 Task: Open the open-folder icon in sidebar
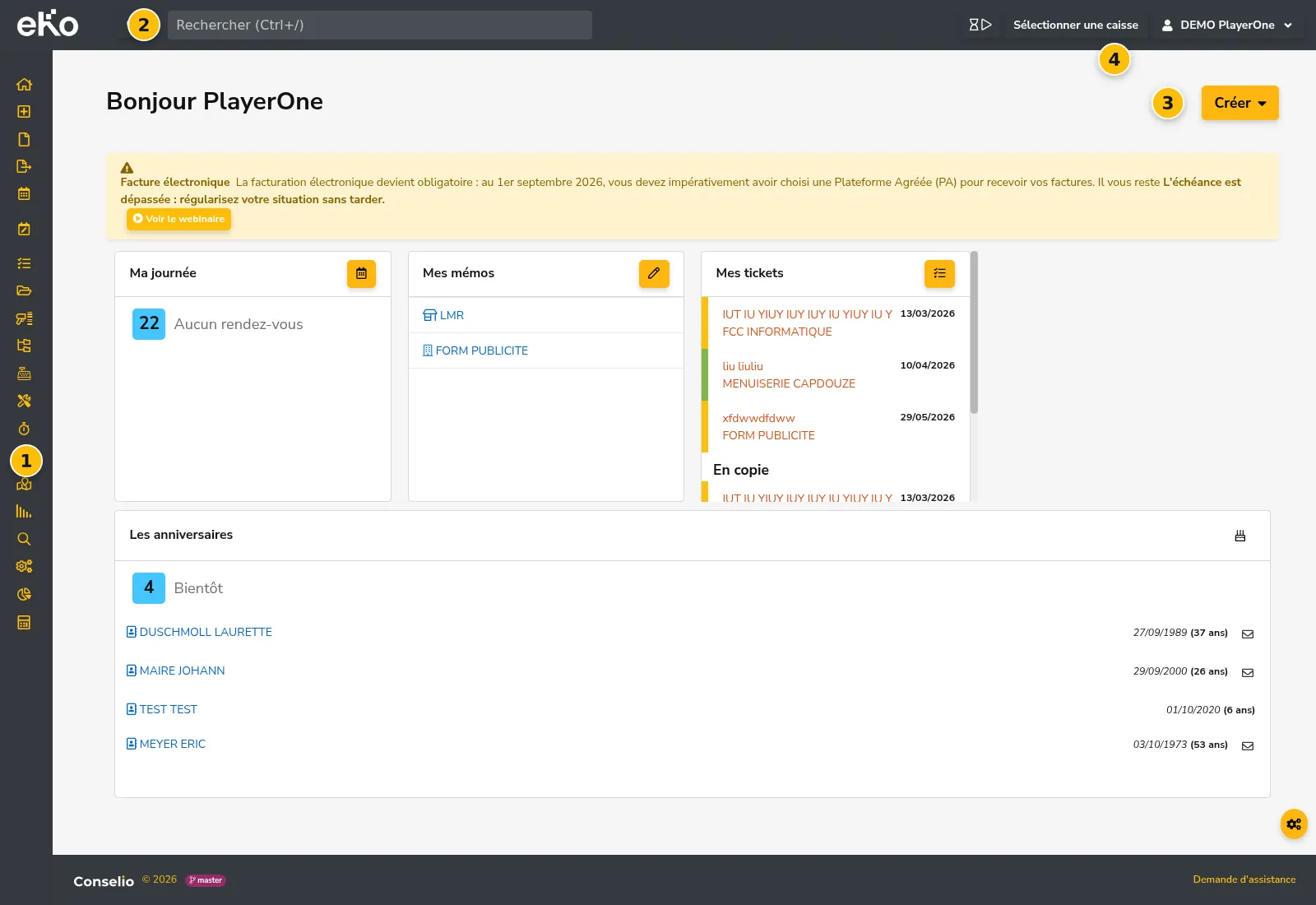[24, 290]
